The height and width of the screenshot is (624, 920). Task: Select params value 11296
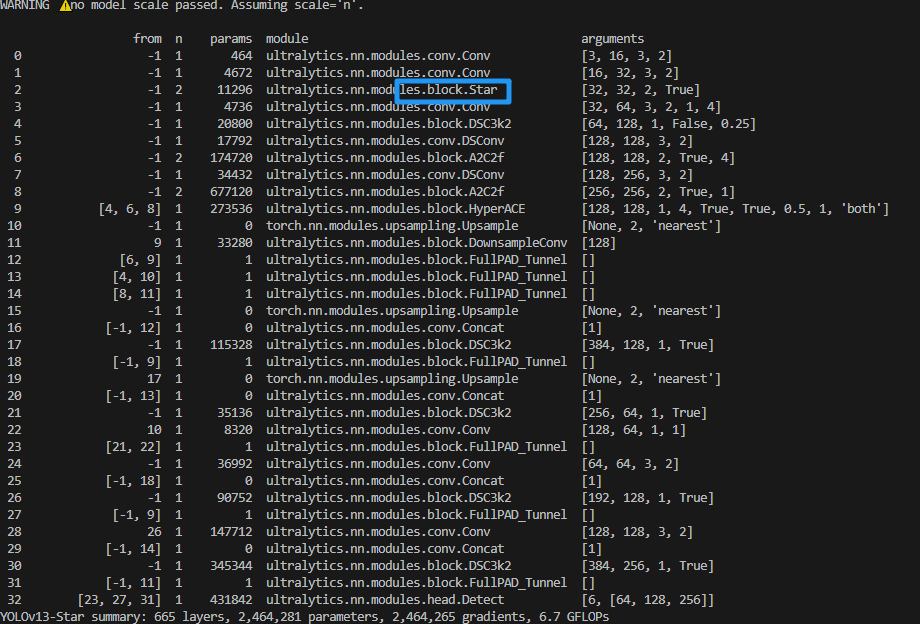pyautogui.click(x=235, y=90)
